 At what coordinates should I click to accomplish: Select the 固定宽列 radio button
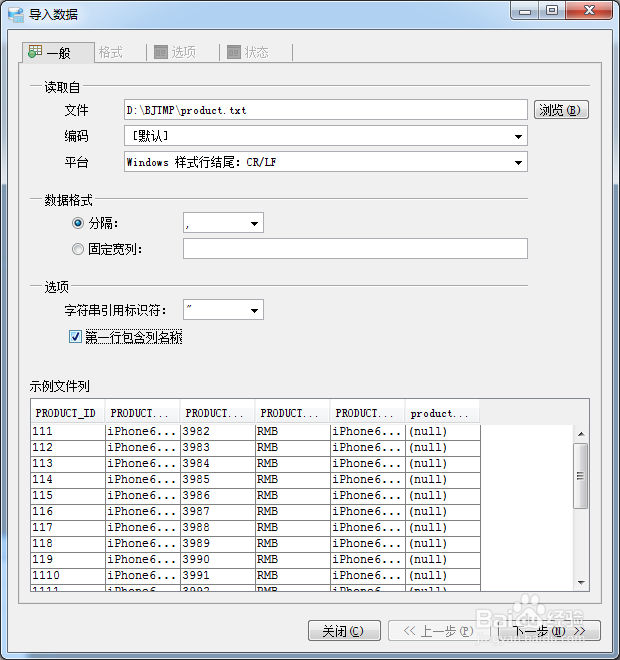click(x=78, y=249)
